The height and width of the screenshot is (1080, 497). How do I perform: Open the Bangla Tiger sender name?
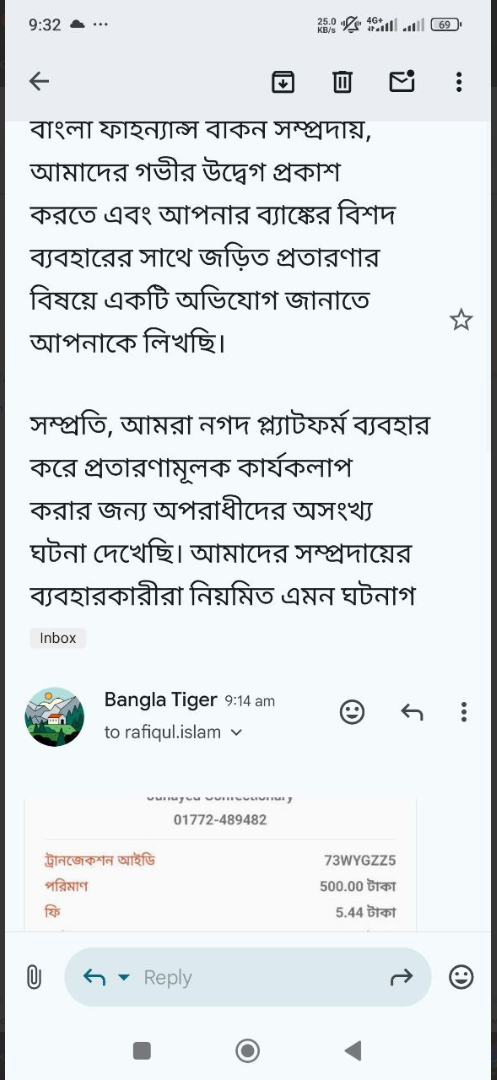(x=160, y=700)
